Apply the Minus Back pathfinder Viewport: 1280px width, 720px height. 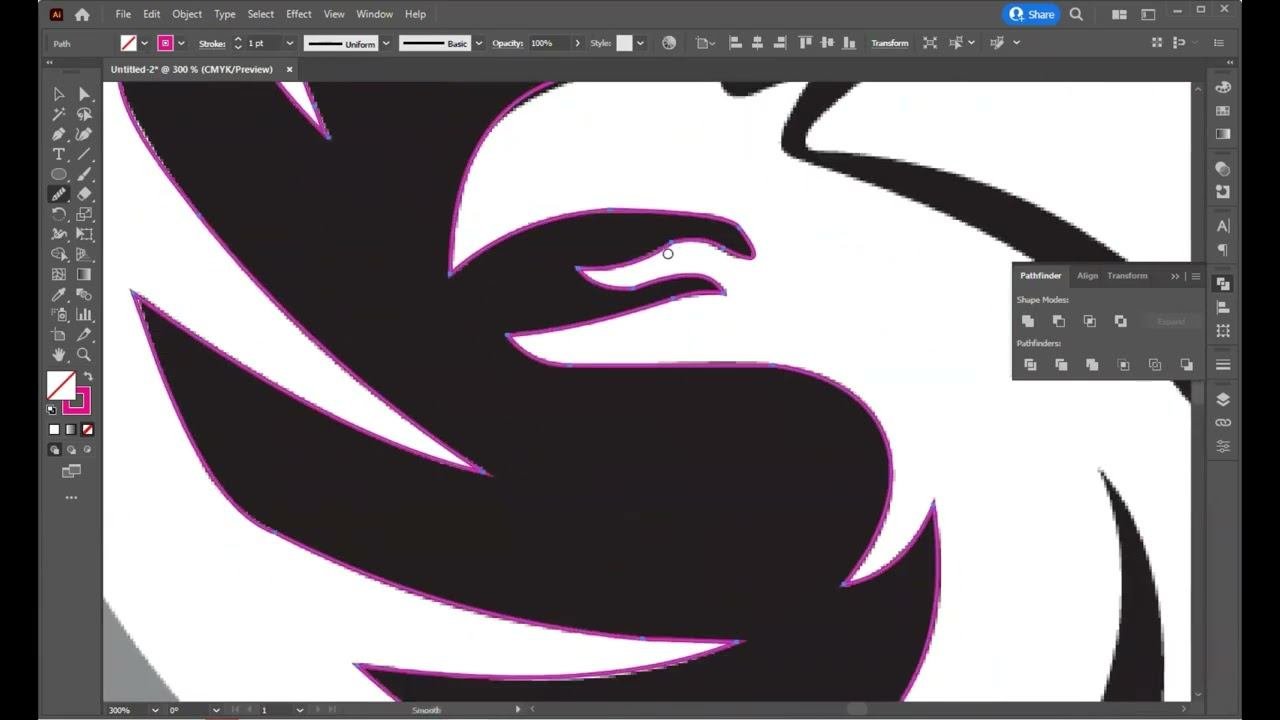[1186, 365]
